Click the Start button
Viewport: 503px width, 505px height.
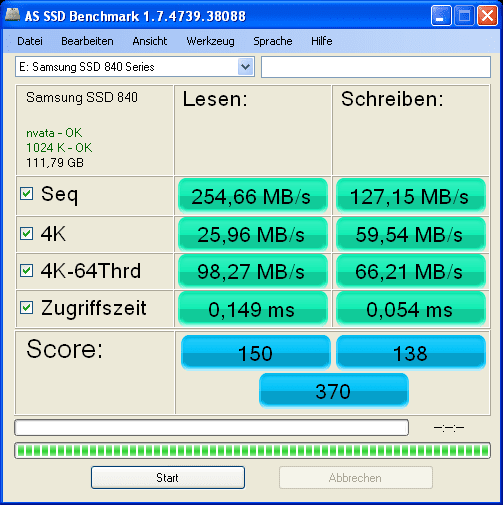(168, 478)
